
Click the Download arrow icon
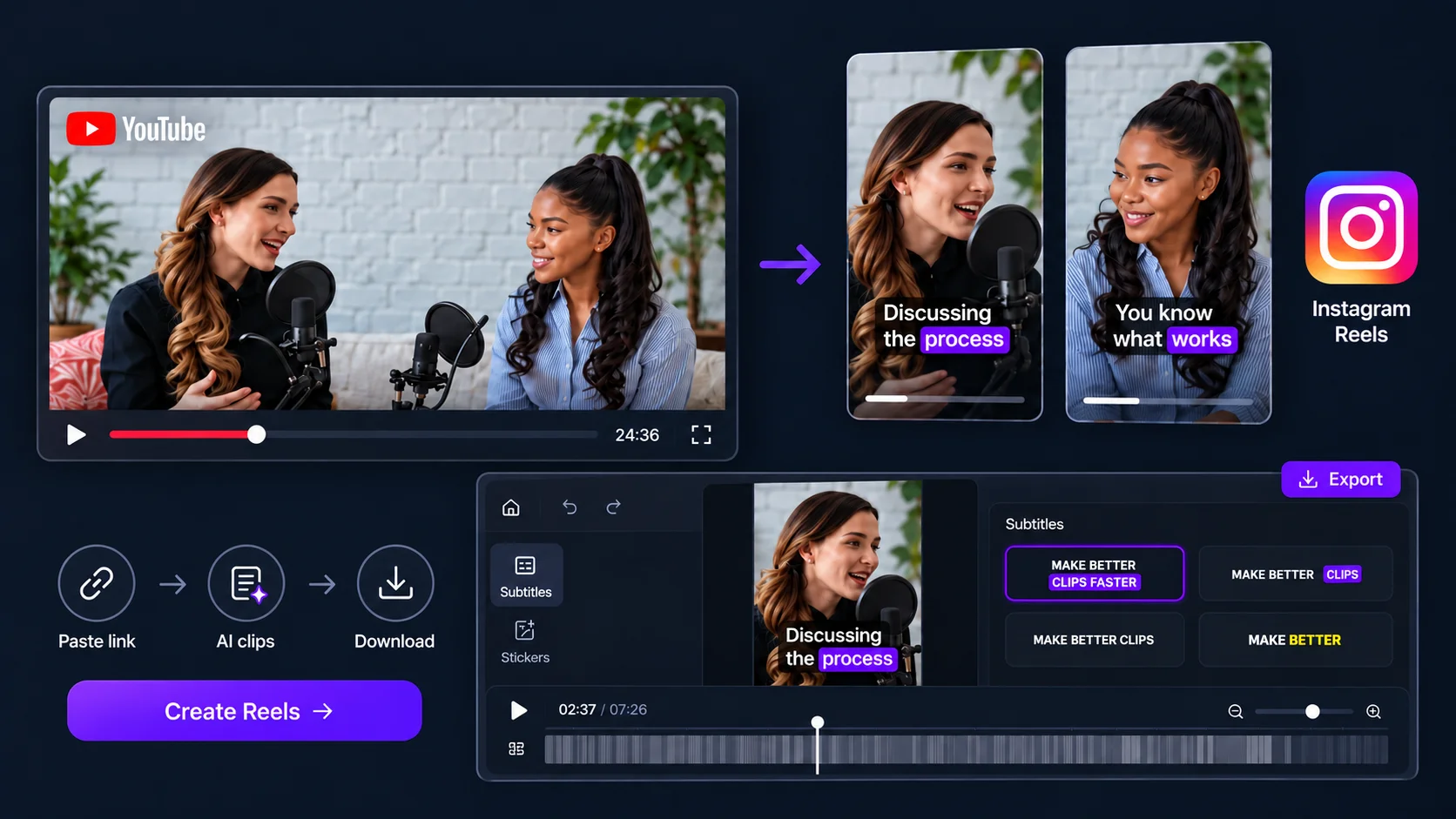tap(395, 583)
